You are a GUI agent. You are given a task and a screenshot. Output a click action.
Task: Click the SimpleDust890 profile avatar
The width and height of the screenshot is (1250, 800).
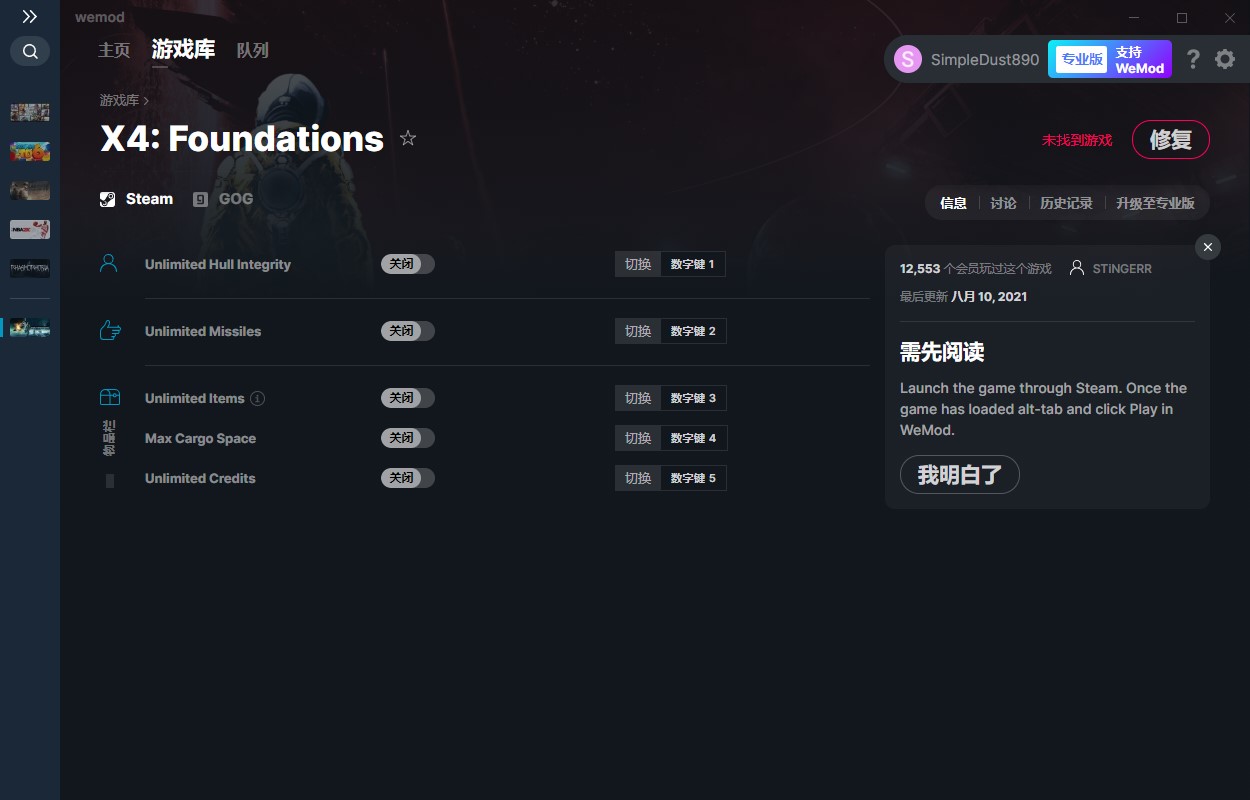pos(908,59)
